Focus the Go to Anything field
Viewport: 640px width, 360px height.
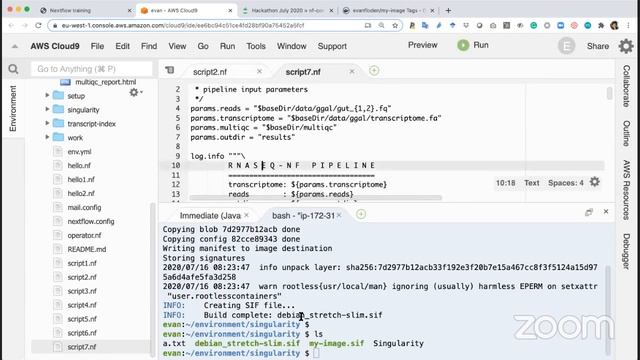coord(91,69)
